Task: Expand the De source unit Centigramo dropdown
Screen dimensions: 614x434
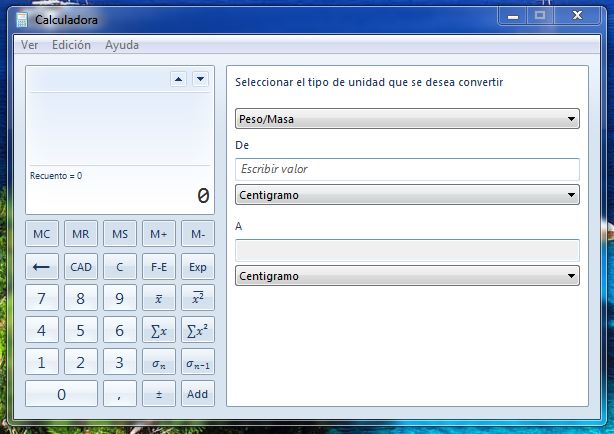Action: point(407,195)
